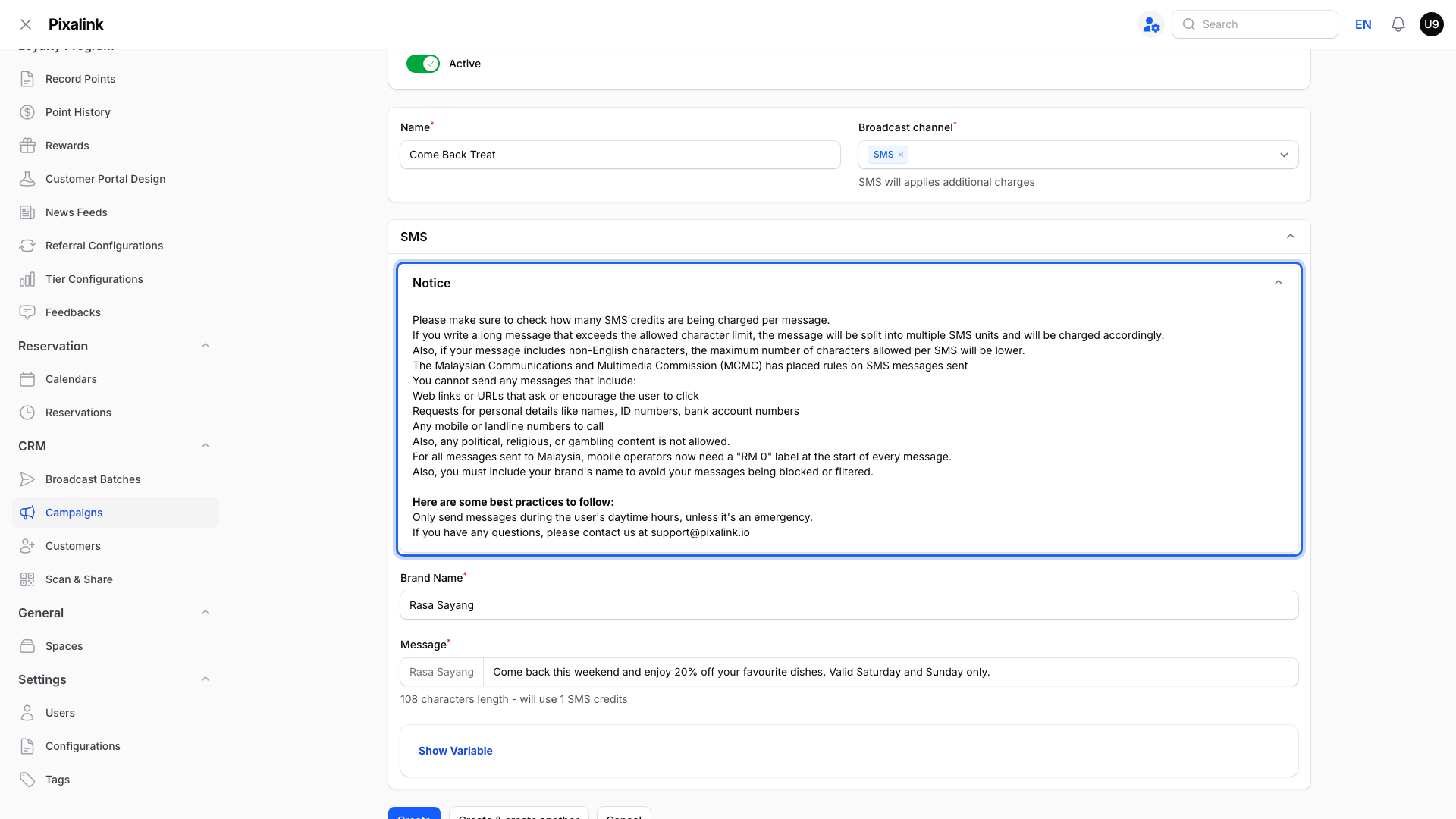Click the Referral Configurations icon
This screenshot has height=819, width=1456.
(x=27, y=246)
